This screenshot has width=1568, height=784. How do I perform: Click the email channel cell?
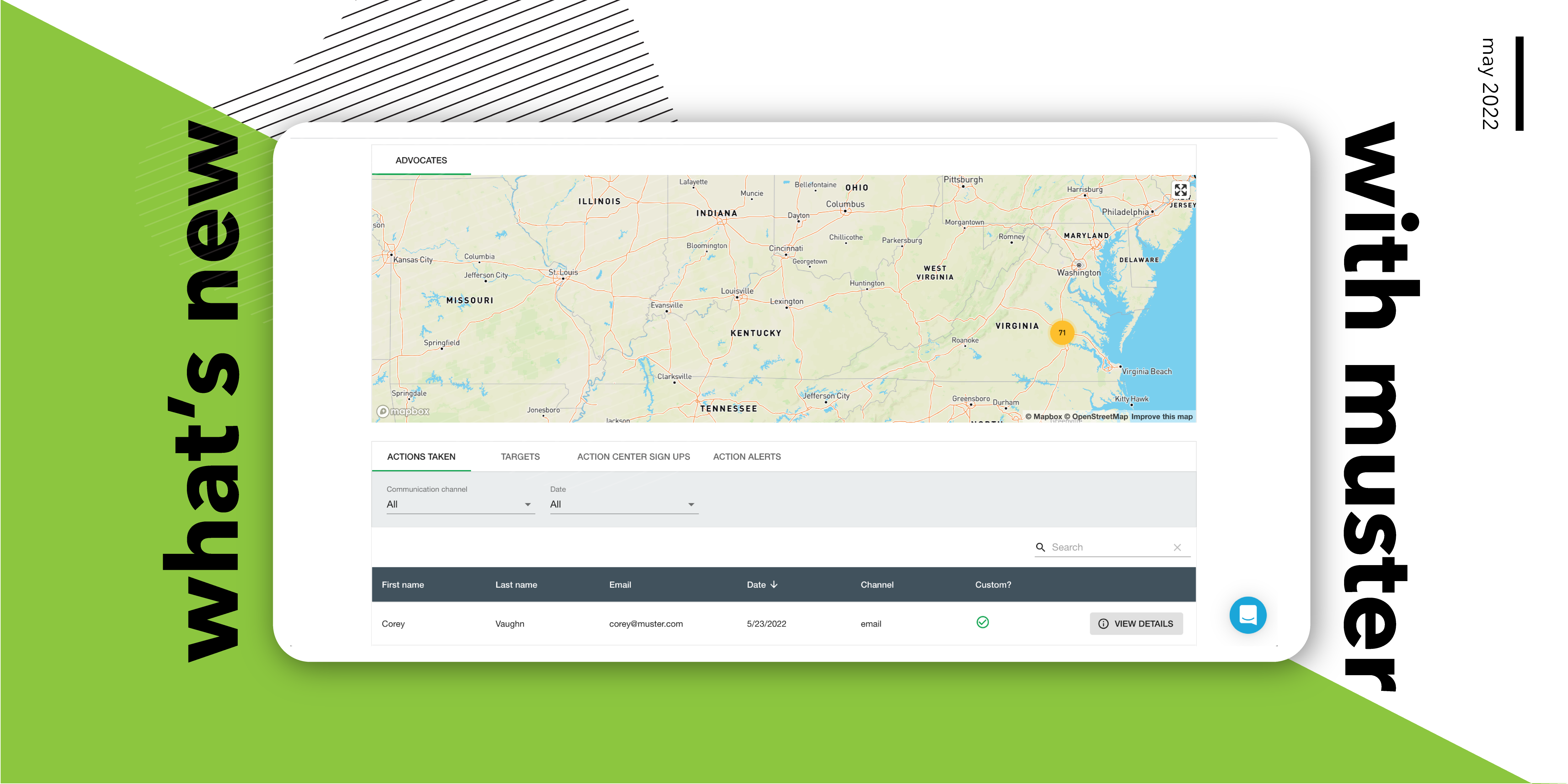point(871,624)
